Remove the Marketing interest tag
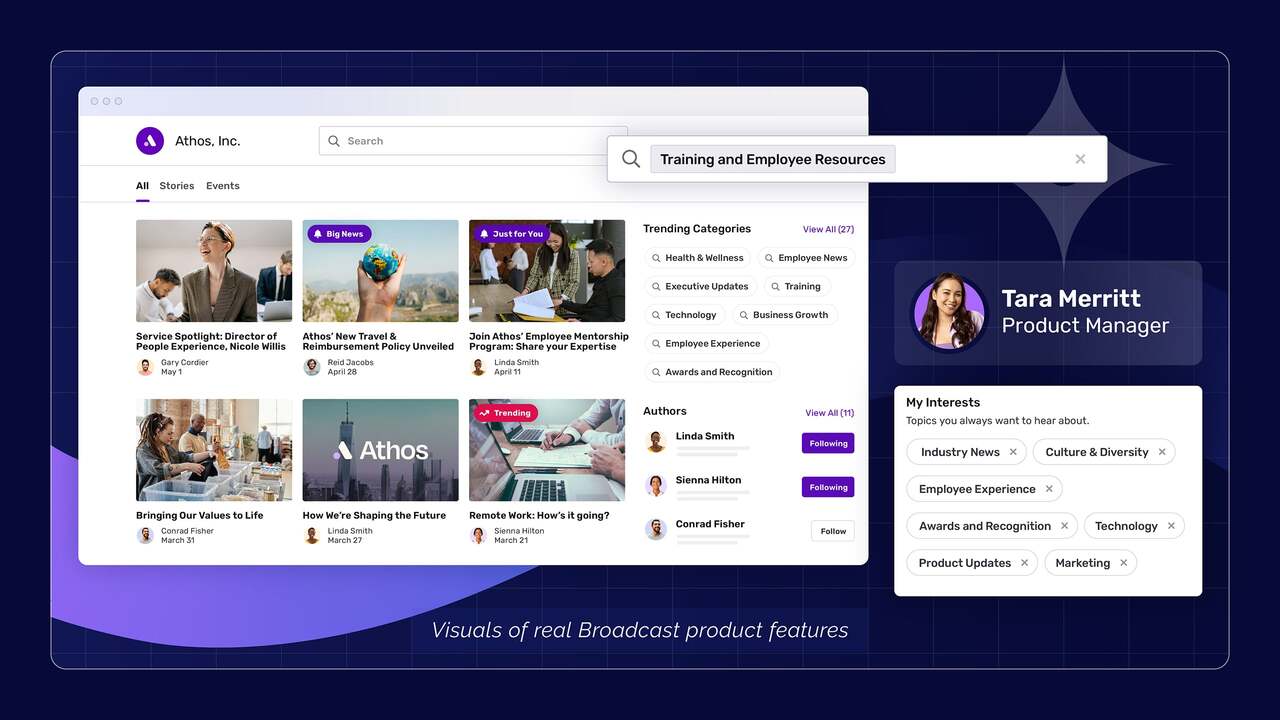Image resolution: width=1280 pixels, height=720 pixels. (1123, 563)
